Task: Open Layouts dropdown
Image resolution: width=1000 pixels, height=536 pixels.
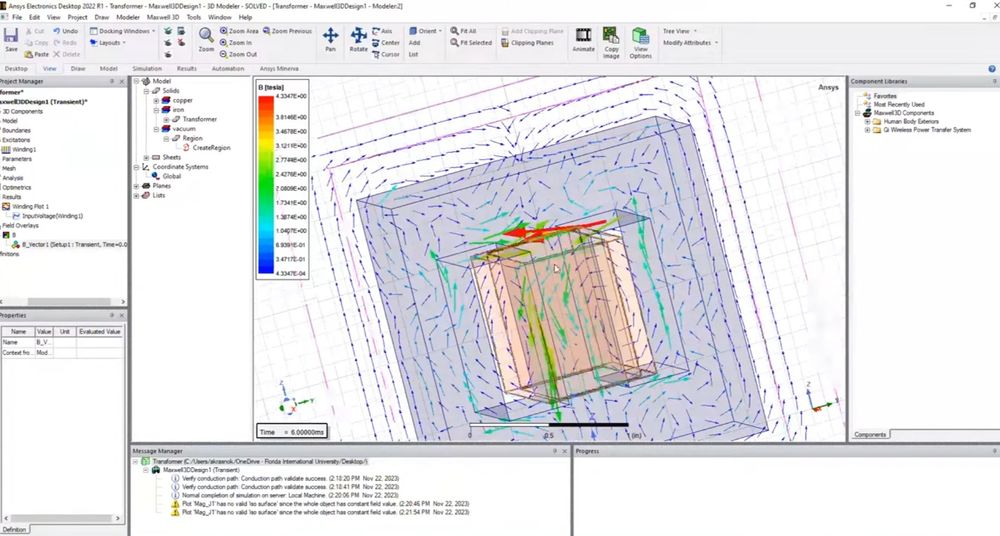Action: (108, 43)
